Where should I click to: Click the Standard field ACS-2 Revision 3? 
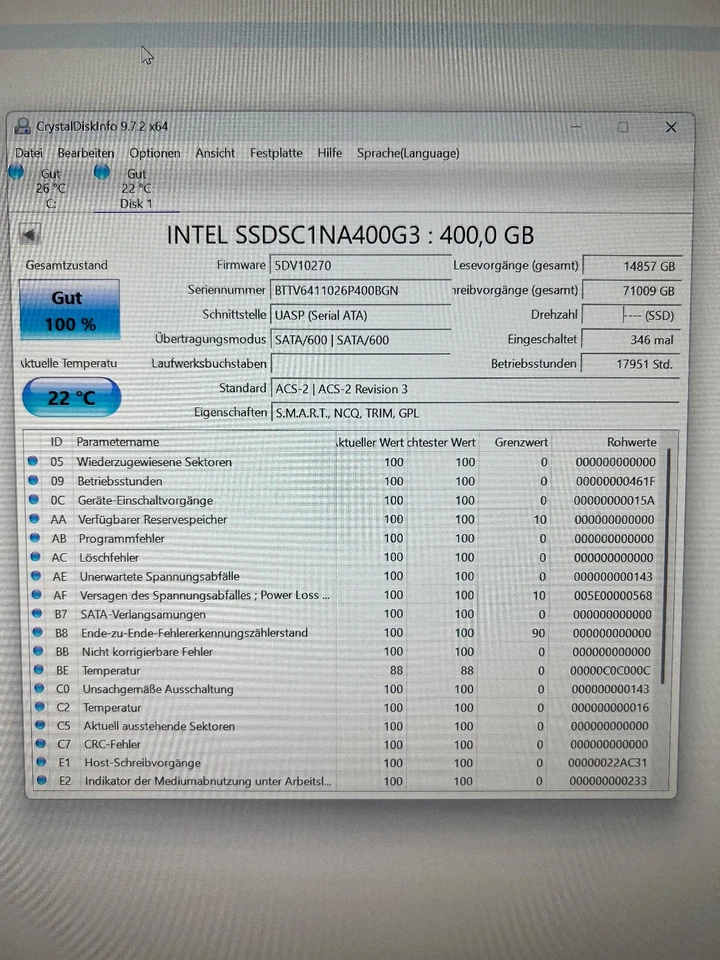pos(475,389)
